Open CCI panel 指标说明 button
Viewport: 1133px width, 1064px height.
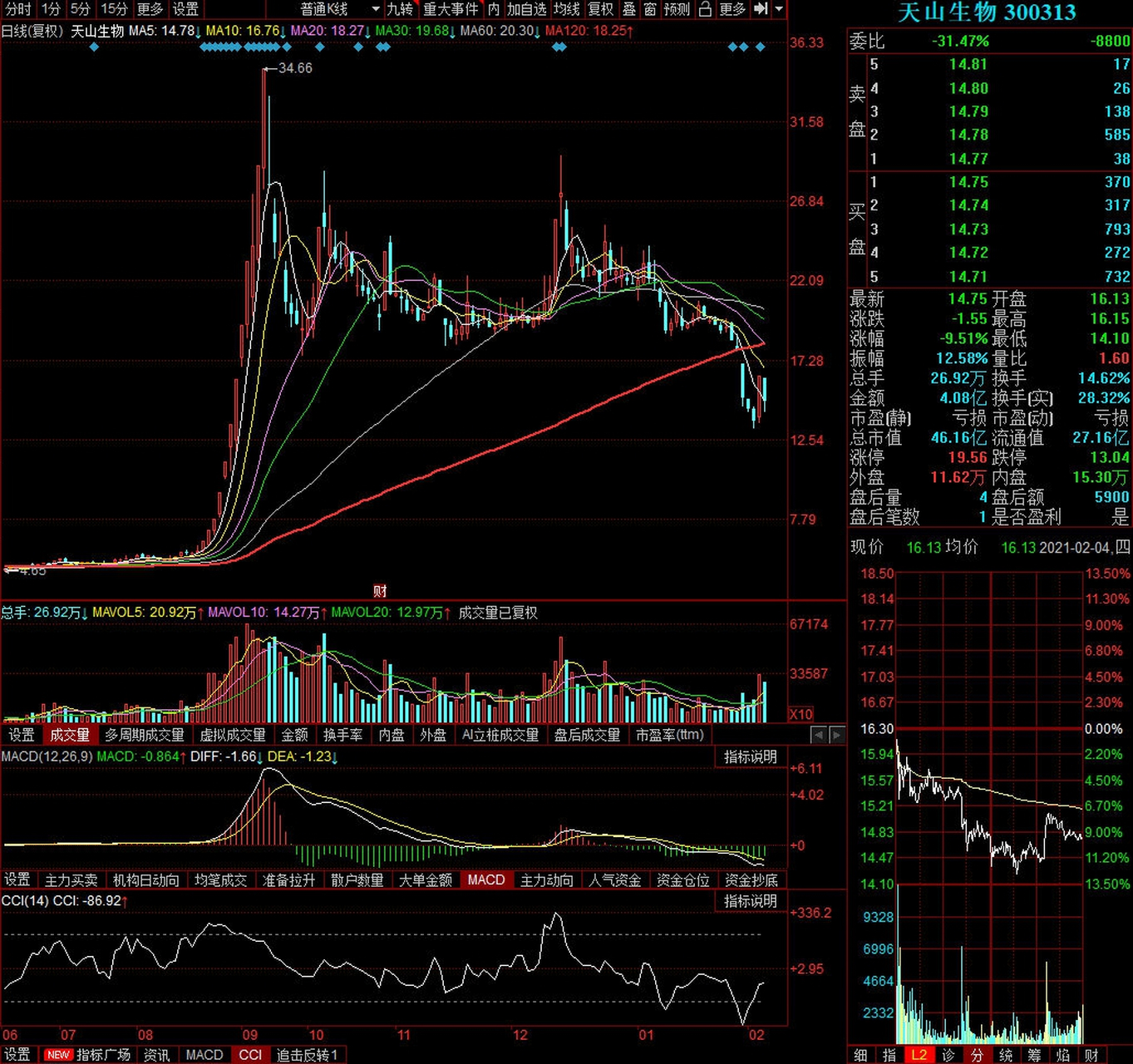coord(750,901)
